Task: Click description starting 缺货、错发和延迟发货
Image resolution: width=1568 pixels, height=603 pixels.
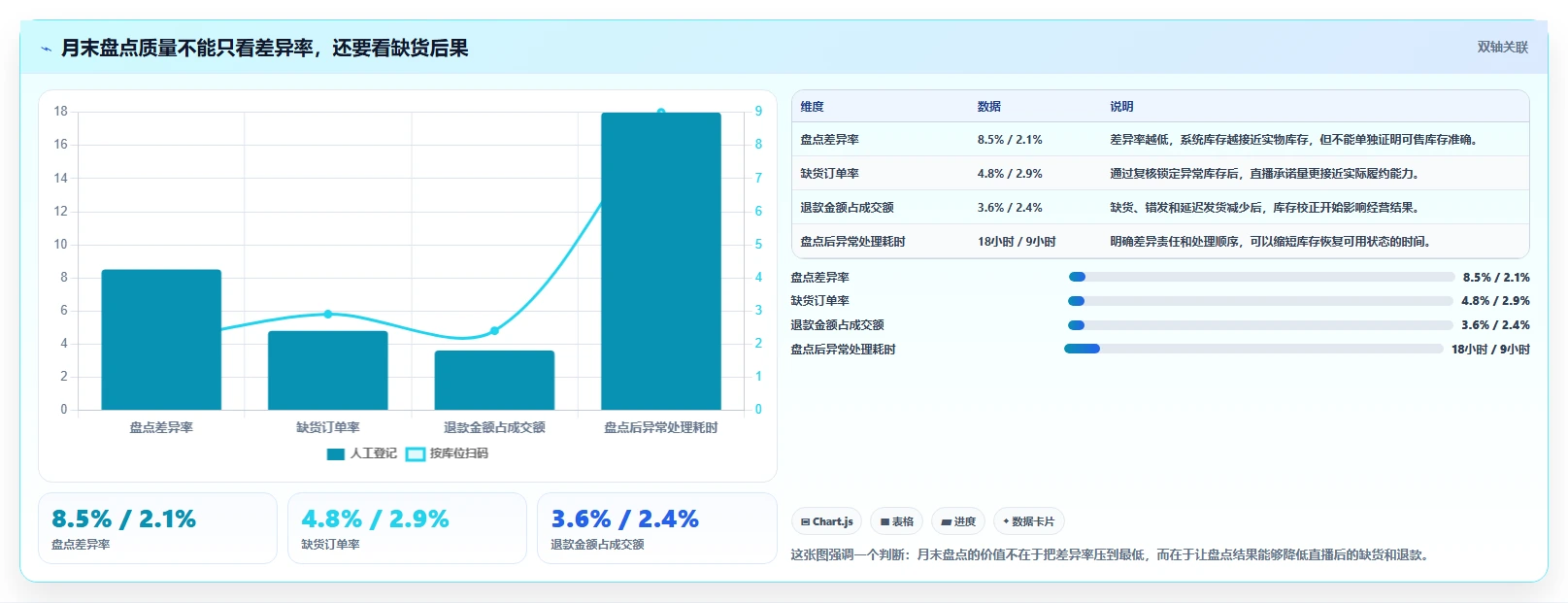Action: 1267,208
